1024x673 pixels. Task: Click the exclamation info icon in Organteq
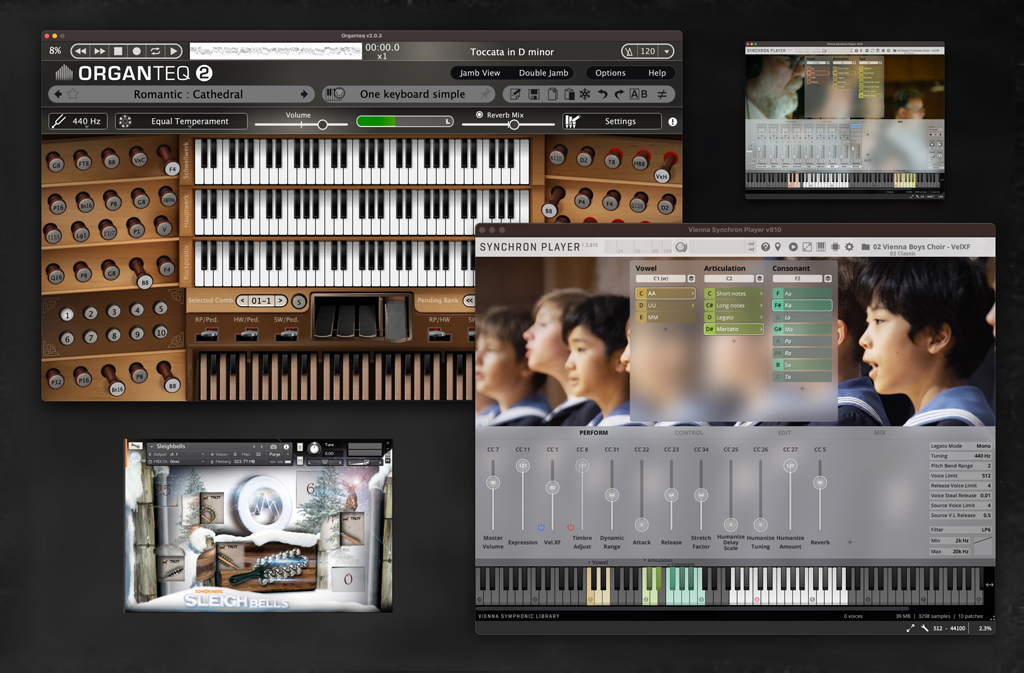point(673,121)
